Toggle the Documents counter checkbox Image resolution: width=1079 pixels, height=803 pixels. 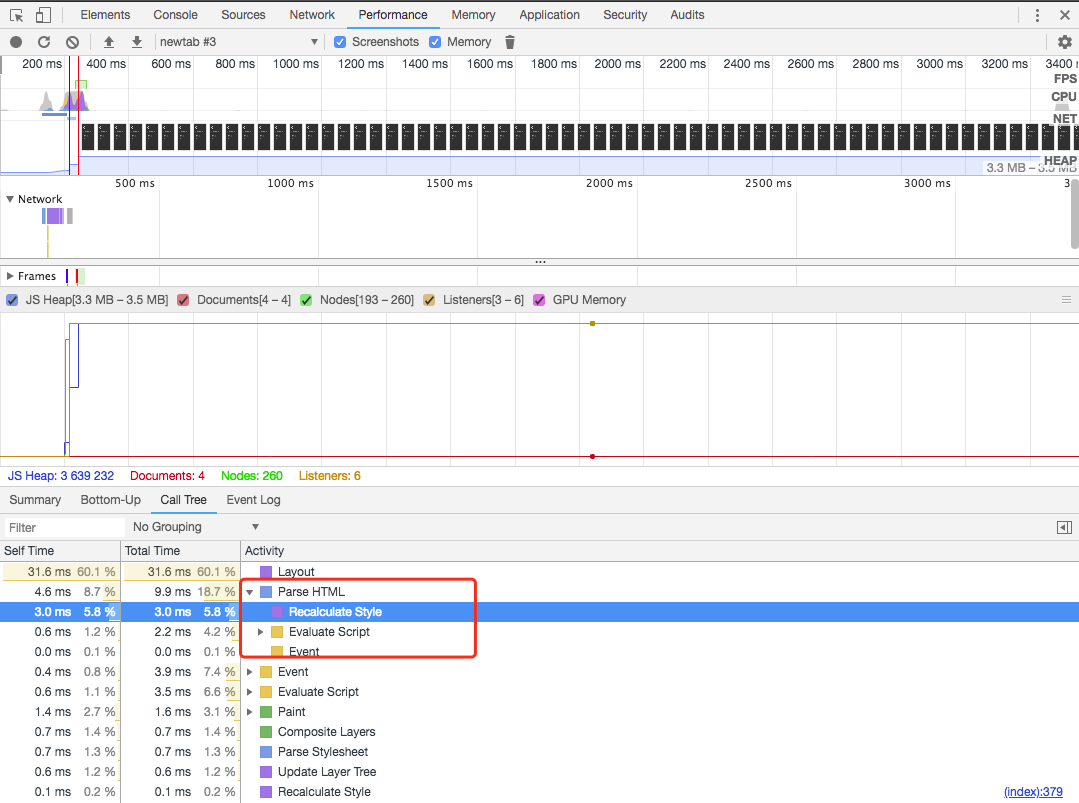point(183,300)
